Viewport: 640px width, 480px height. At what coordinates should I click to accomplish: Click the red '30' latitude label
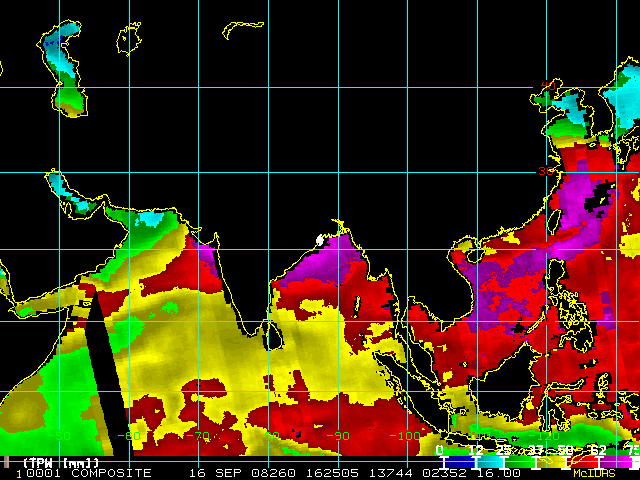pyautogui.click(x=546, y=171)
